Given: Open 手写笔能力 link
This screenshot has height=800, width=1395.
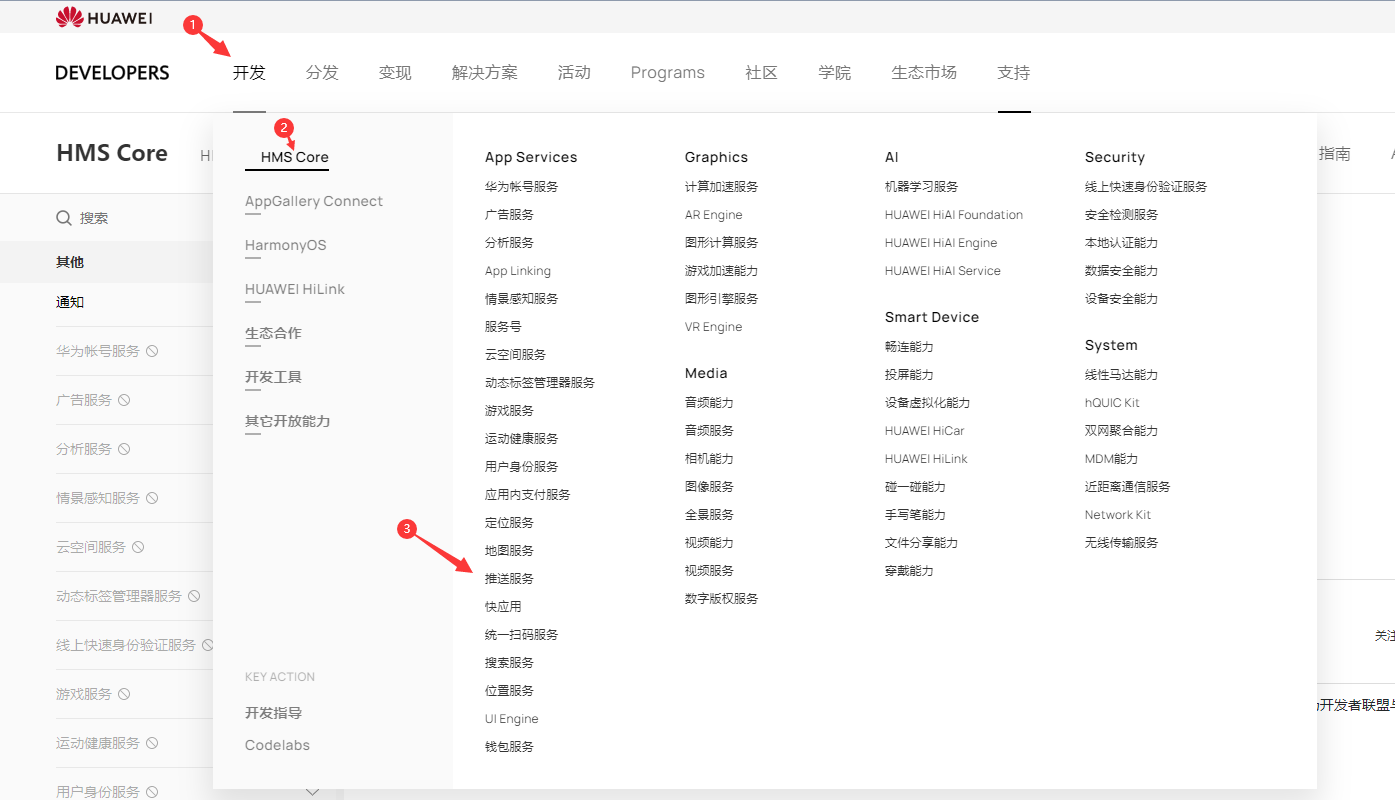Looking at the screenshot, I should point(915,515).
